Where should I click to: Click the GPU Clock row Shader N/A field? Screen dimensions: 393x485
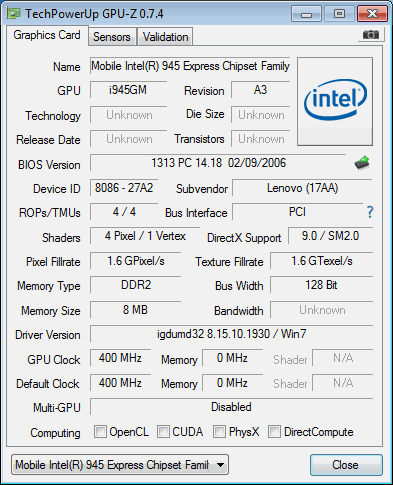(x=343, y=358)
